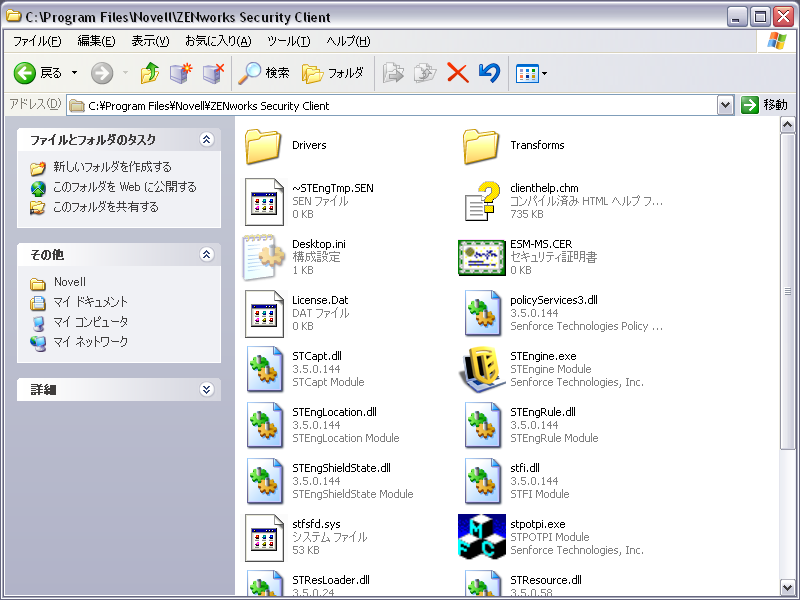Select the Desktop.ini file icon
The height and width of the screenshot is (600, 800).
[264, 257]
